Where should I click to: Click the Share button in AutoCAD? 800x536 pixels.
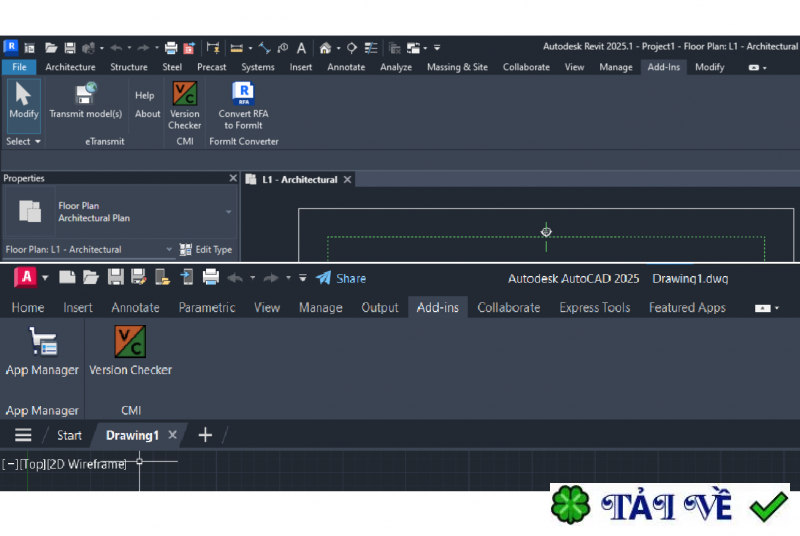(x=341, y=278)
